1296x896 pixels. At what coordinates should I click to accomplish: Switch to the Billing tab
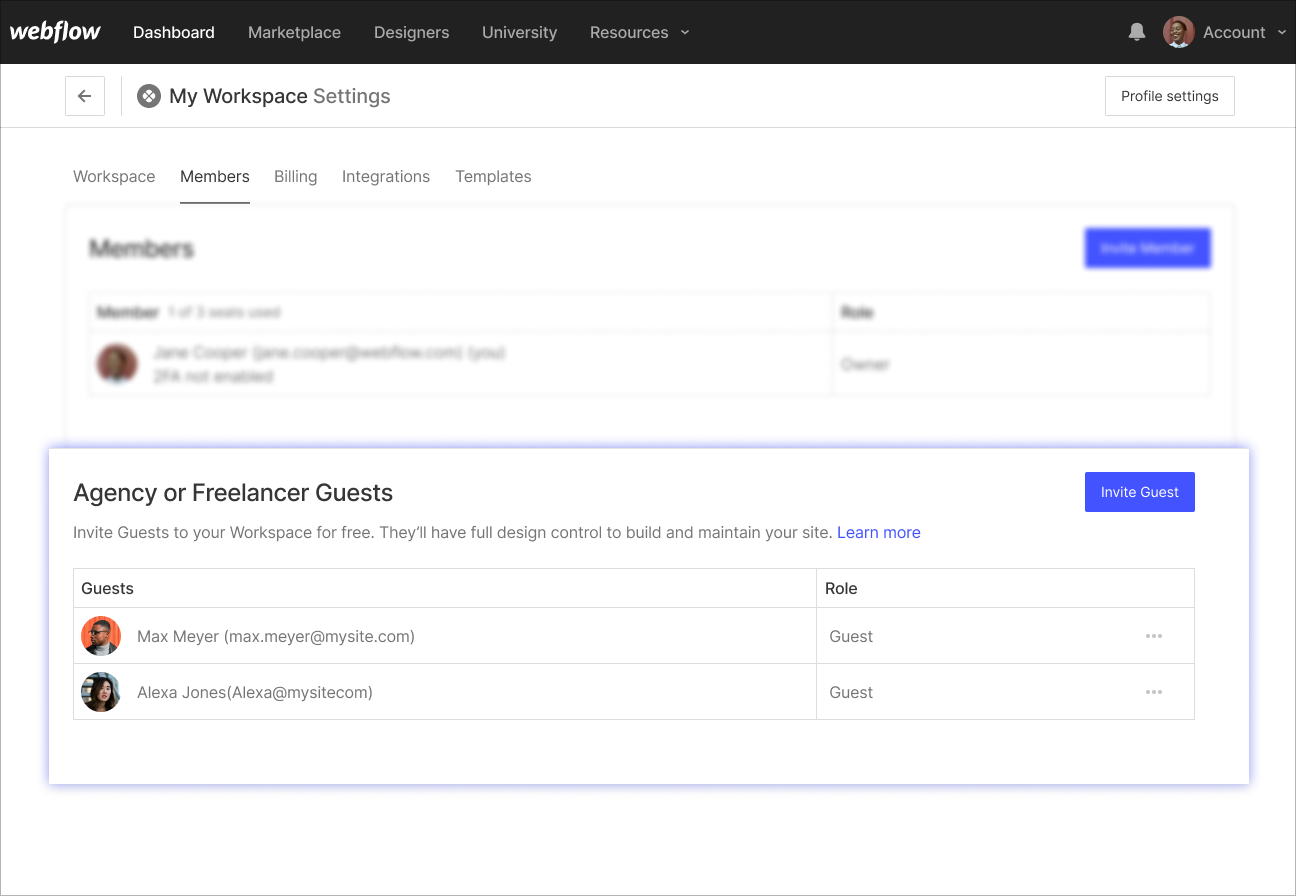295,176
